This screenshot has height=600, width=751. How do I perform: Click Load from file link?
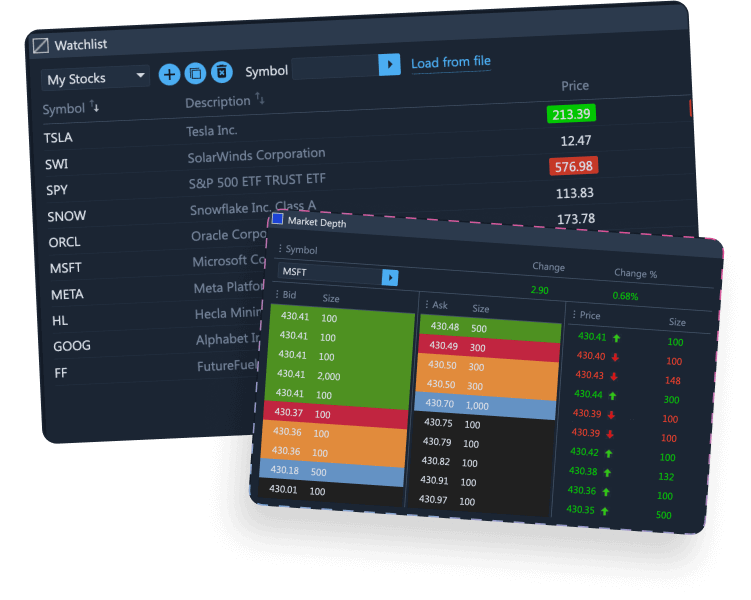(x=451, y=62)
